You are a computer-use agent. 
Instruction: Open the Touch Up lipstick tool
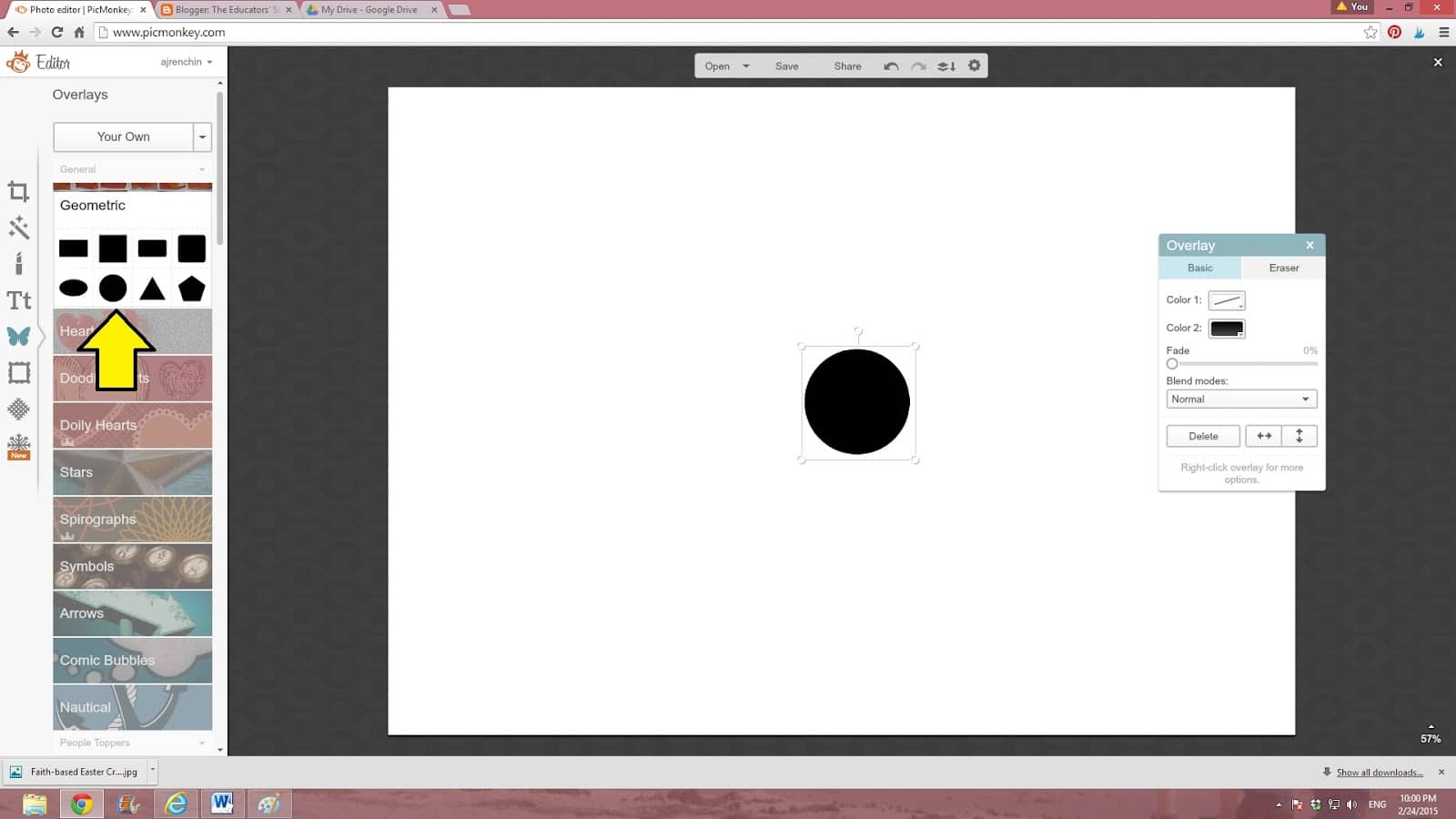point(18,264)
